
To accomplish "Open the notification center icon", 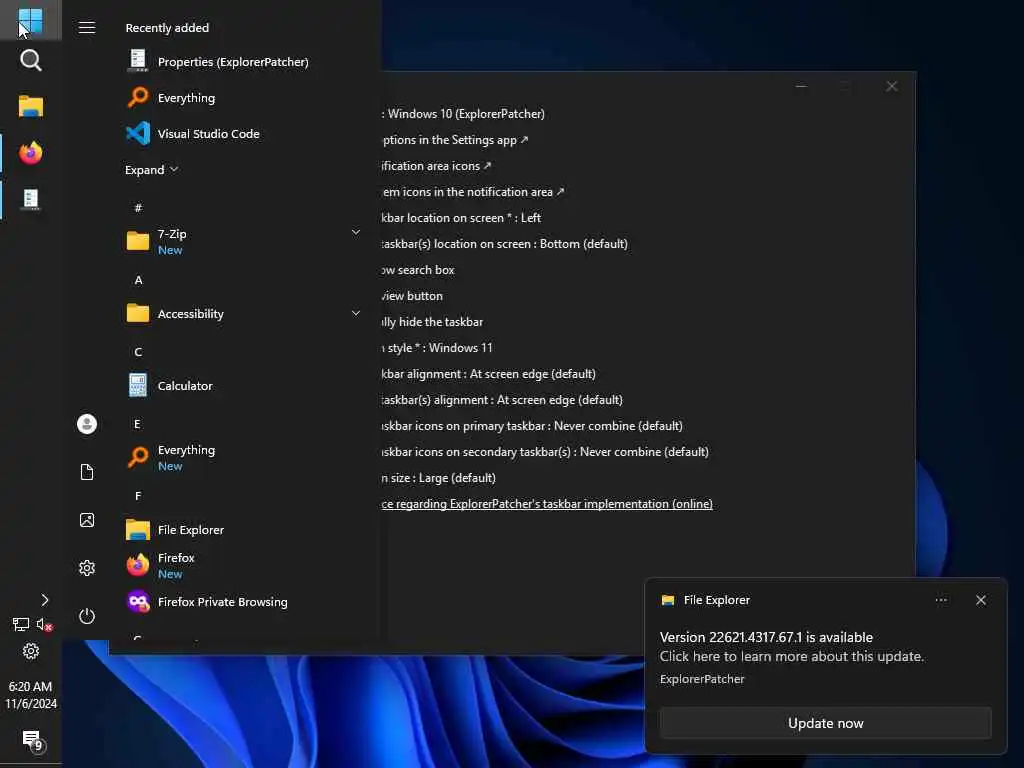I will tap(32, 741).
